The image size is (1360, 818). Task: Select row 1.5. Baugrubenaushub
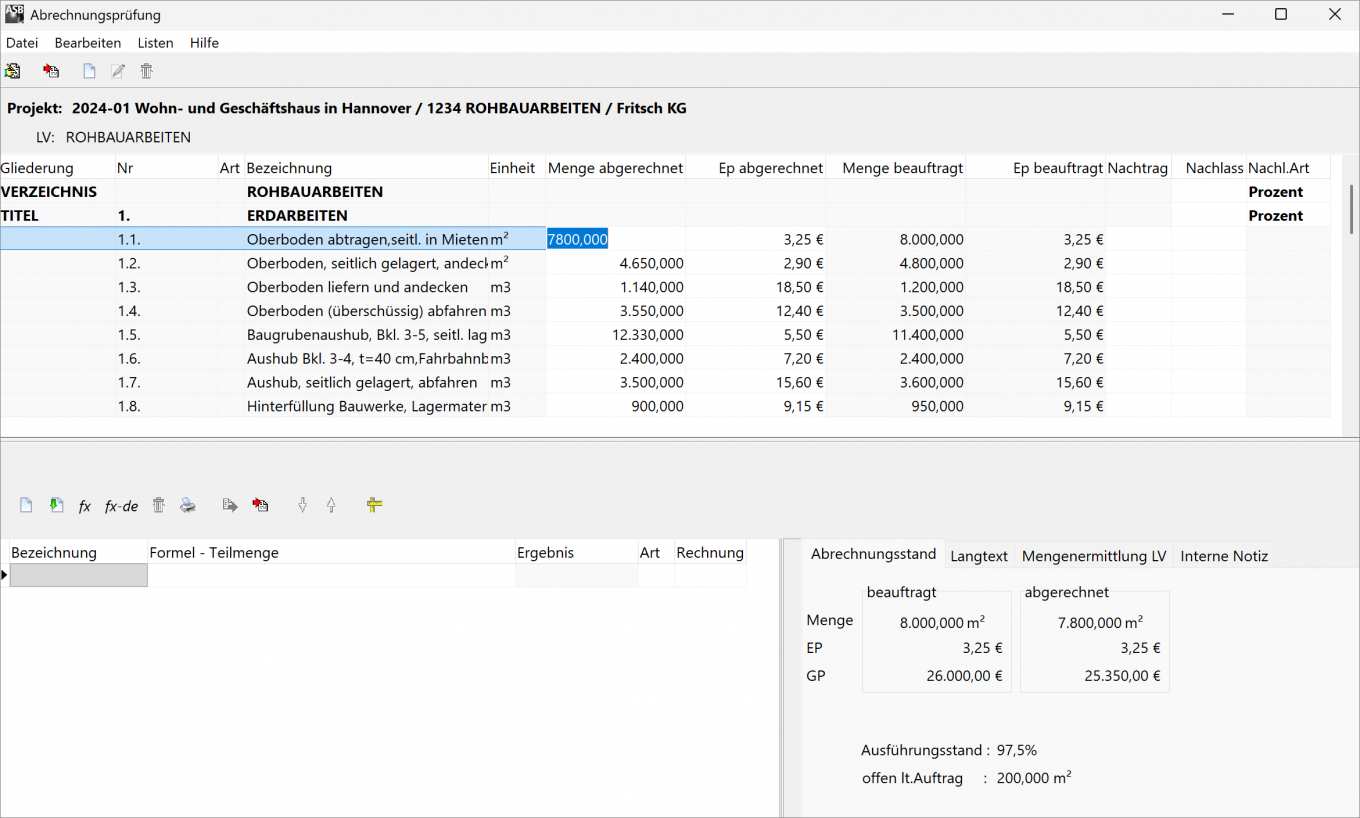coord(366,335)
